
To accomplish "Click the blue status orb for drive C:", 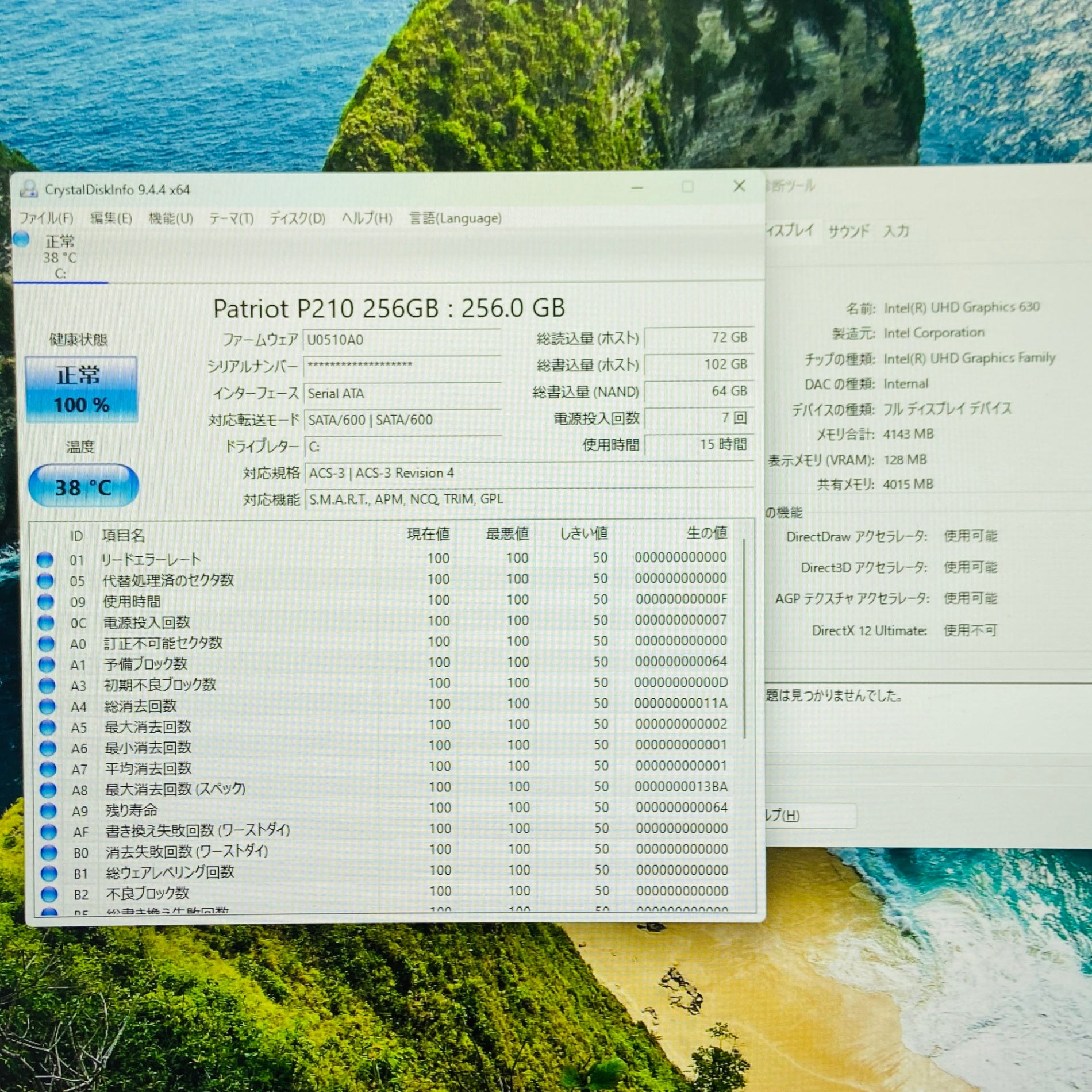I will tap(22, 239).
